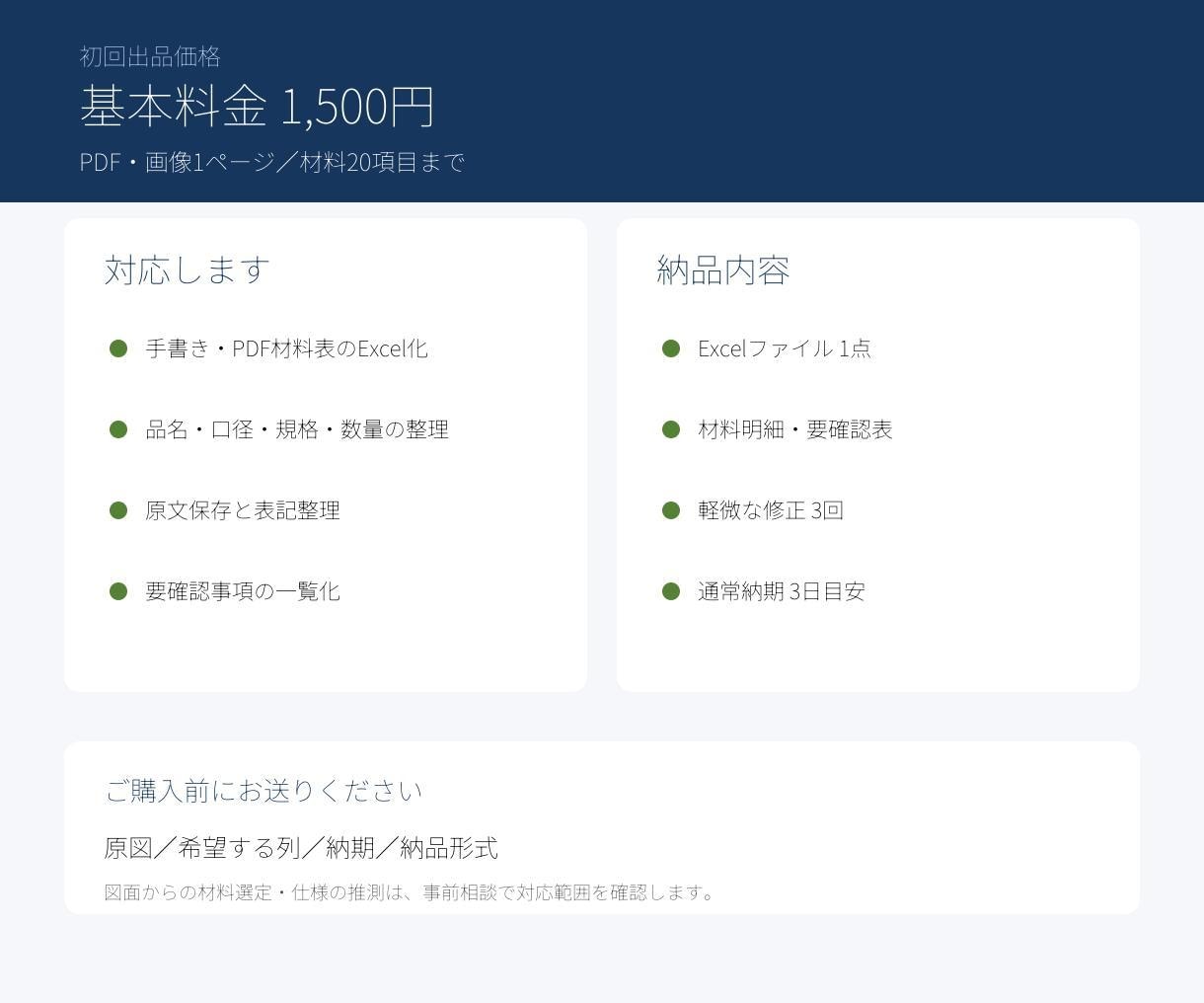
Task: Click the 納品内容 card heading
Action: click(x=723, y=270)
